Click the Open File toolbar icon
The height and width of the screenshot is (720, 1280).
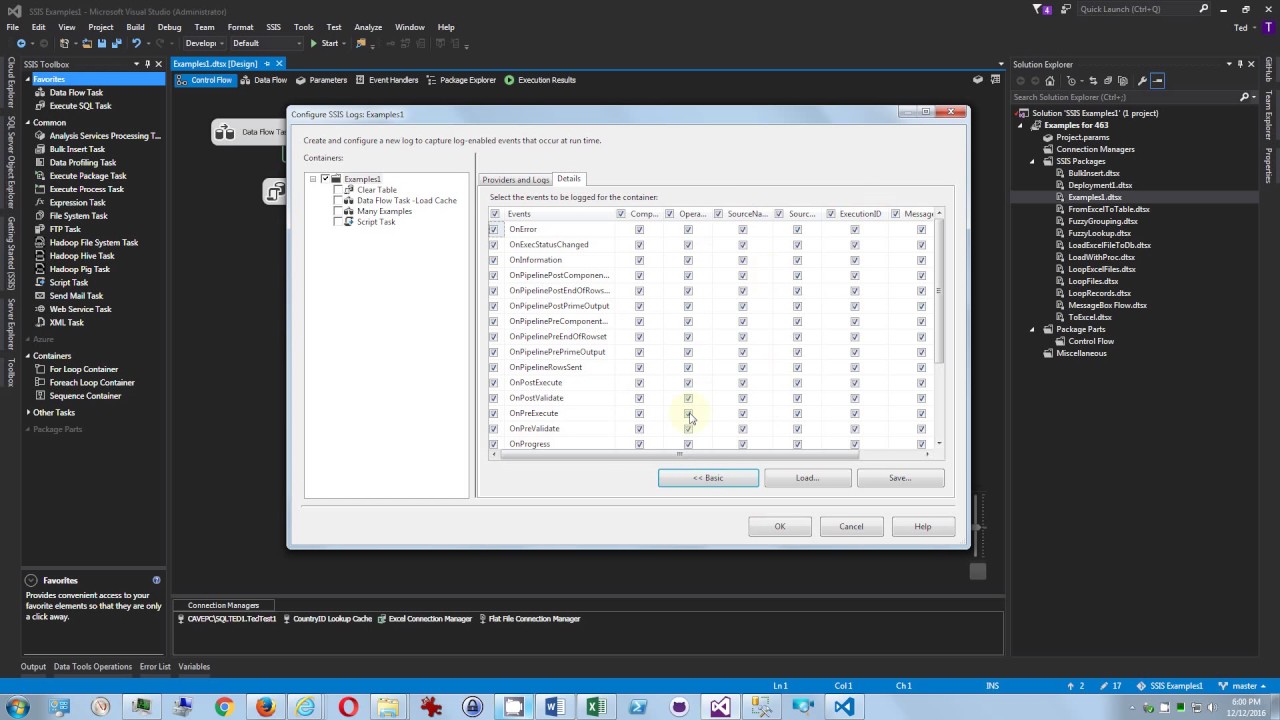click(x=87, y=44)
